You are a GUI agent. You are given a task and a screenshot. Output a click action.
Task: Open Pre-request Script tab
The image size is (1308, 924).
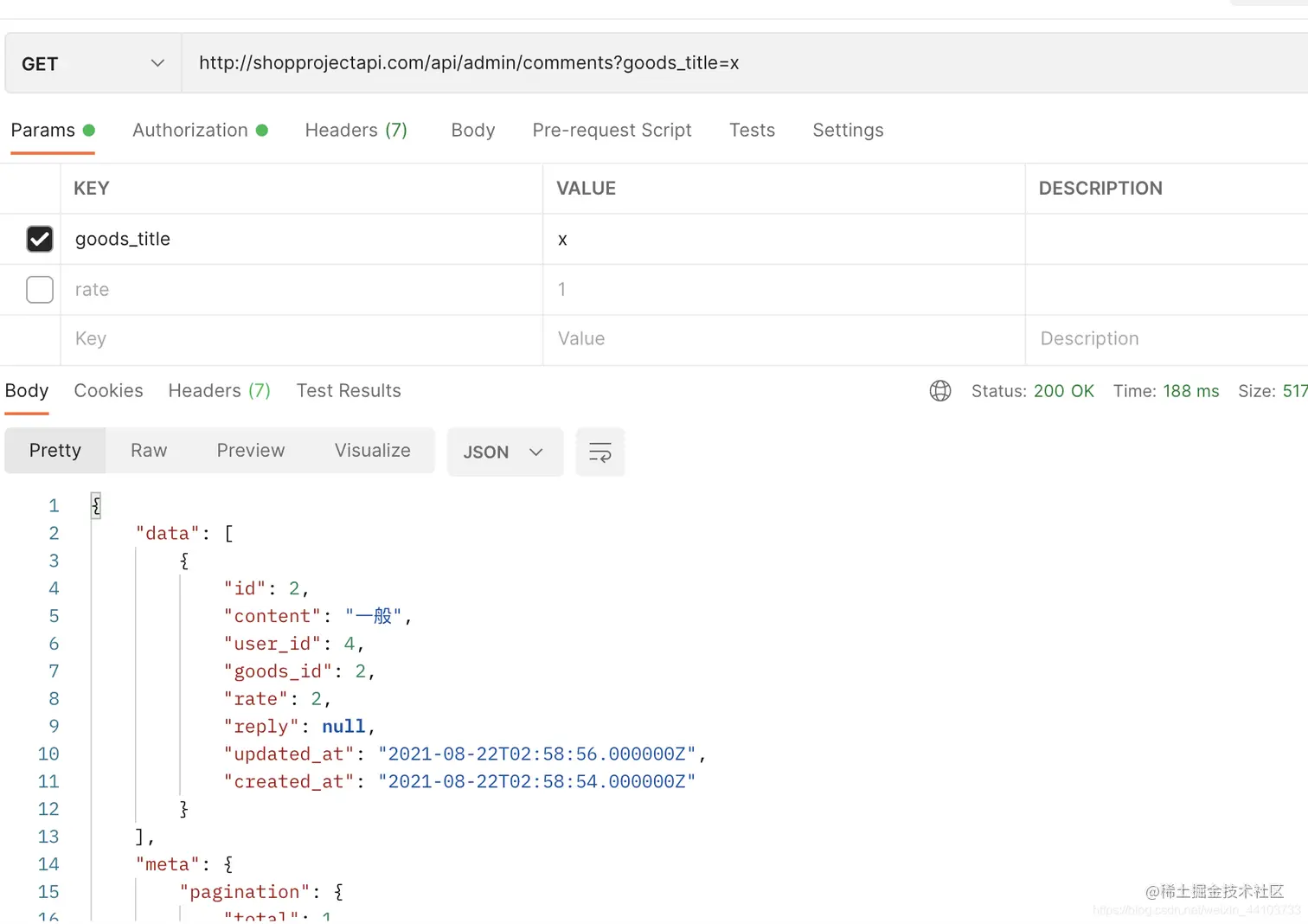[612, 131]
